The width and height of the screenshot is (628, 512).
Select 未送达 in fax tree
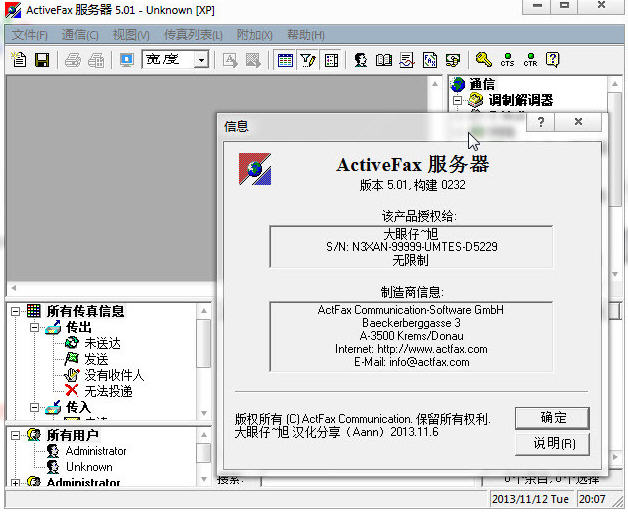(102, 343)
